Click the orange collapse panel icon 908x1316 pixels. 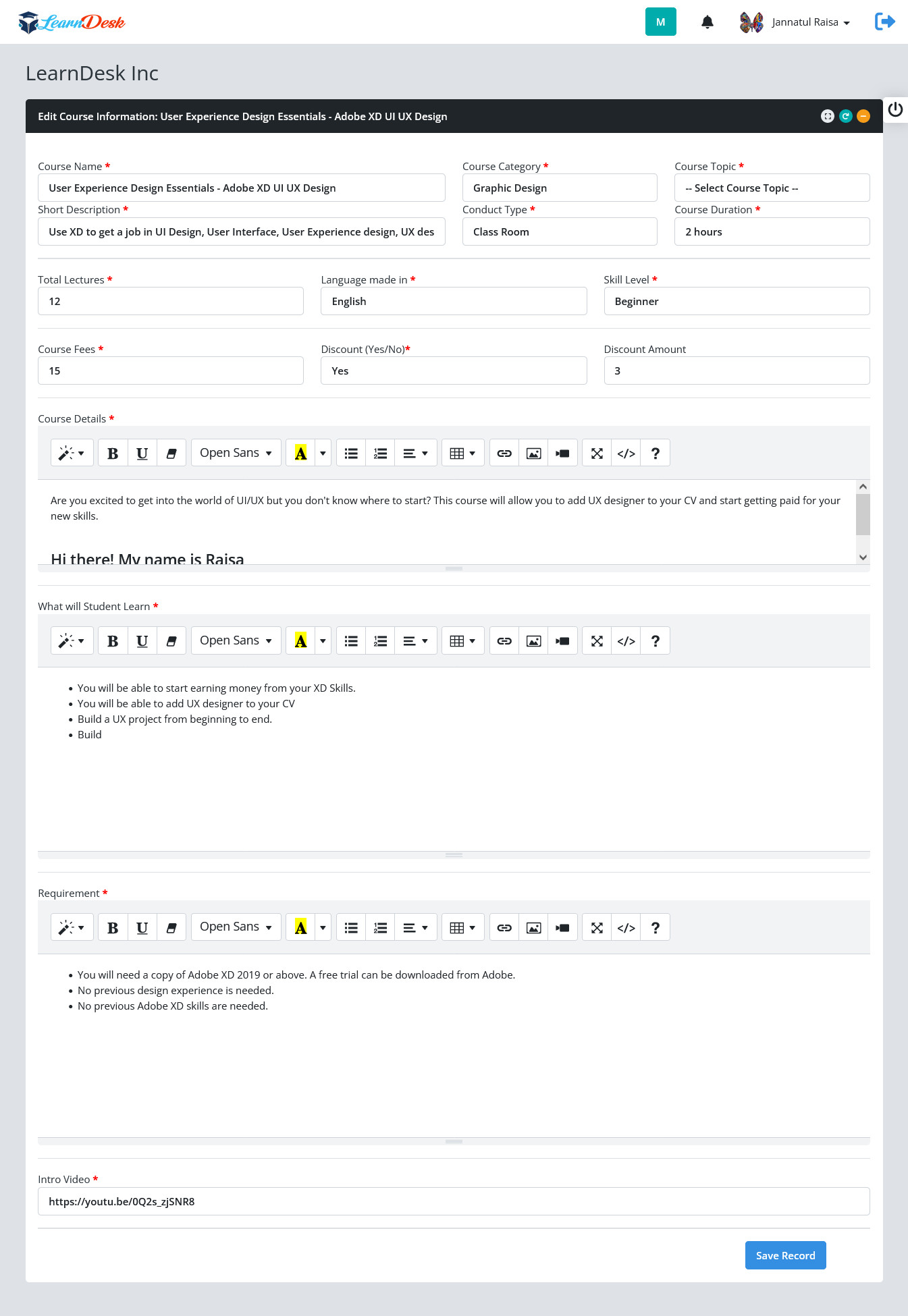tap(863, 116)
